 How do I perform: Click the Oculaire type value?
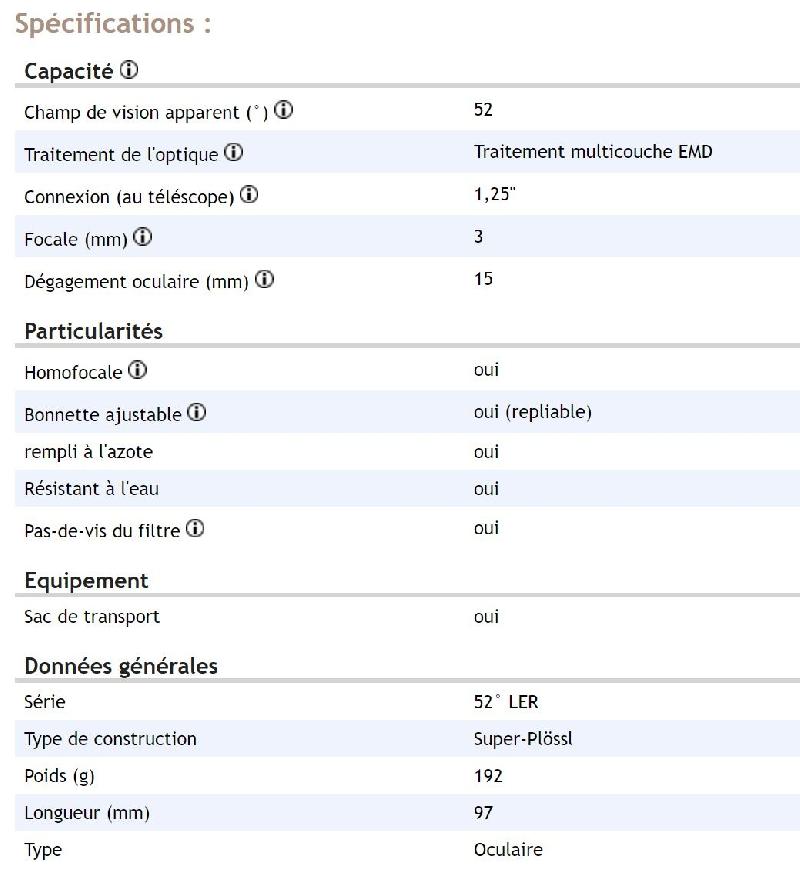pos(508,850)
